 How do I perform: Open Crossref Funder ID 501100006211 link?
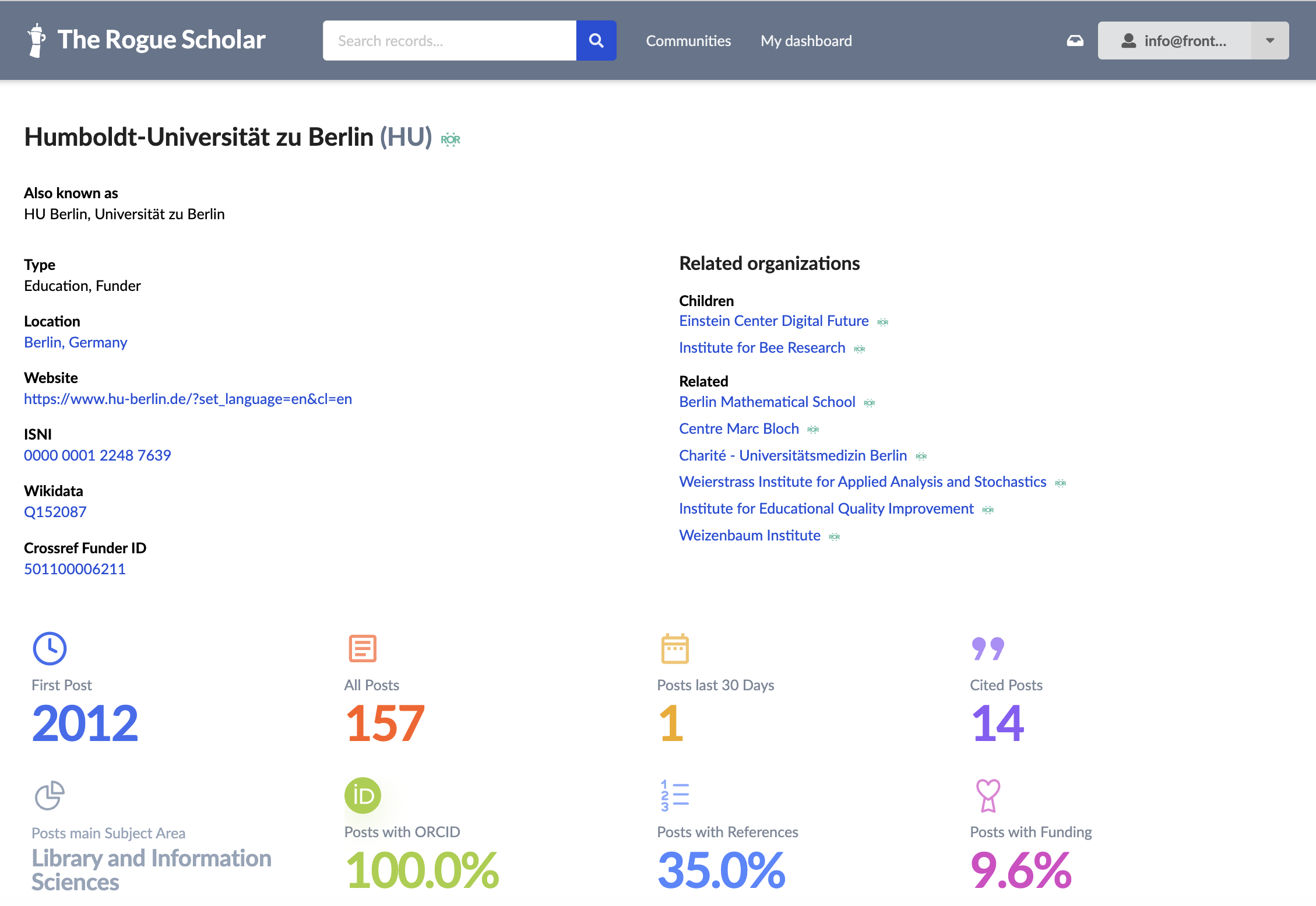click(x=75, y=569)
